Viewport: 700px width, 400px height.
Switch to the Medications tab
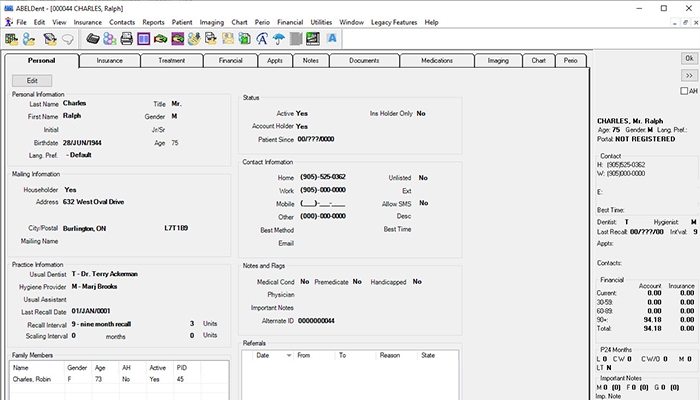pos(437,61)
